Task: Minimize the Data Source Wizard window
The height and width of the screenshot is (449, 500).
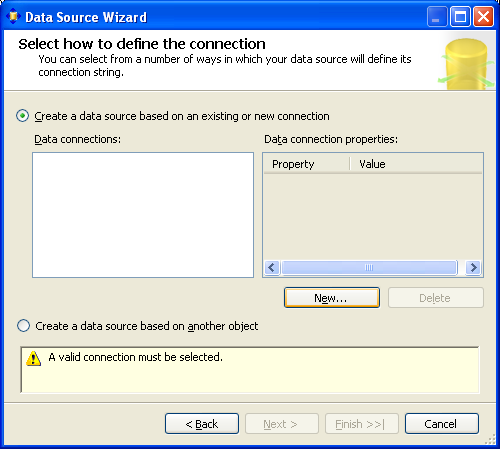Action: [437, 17]
